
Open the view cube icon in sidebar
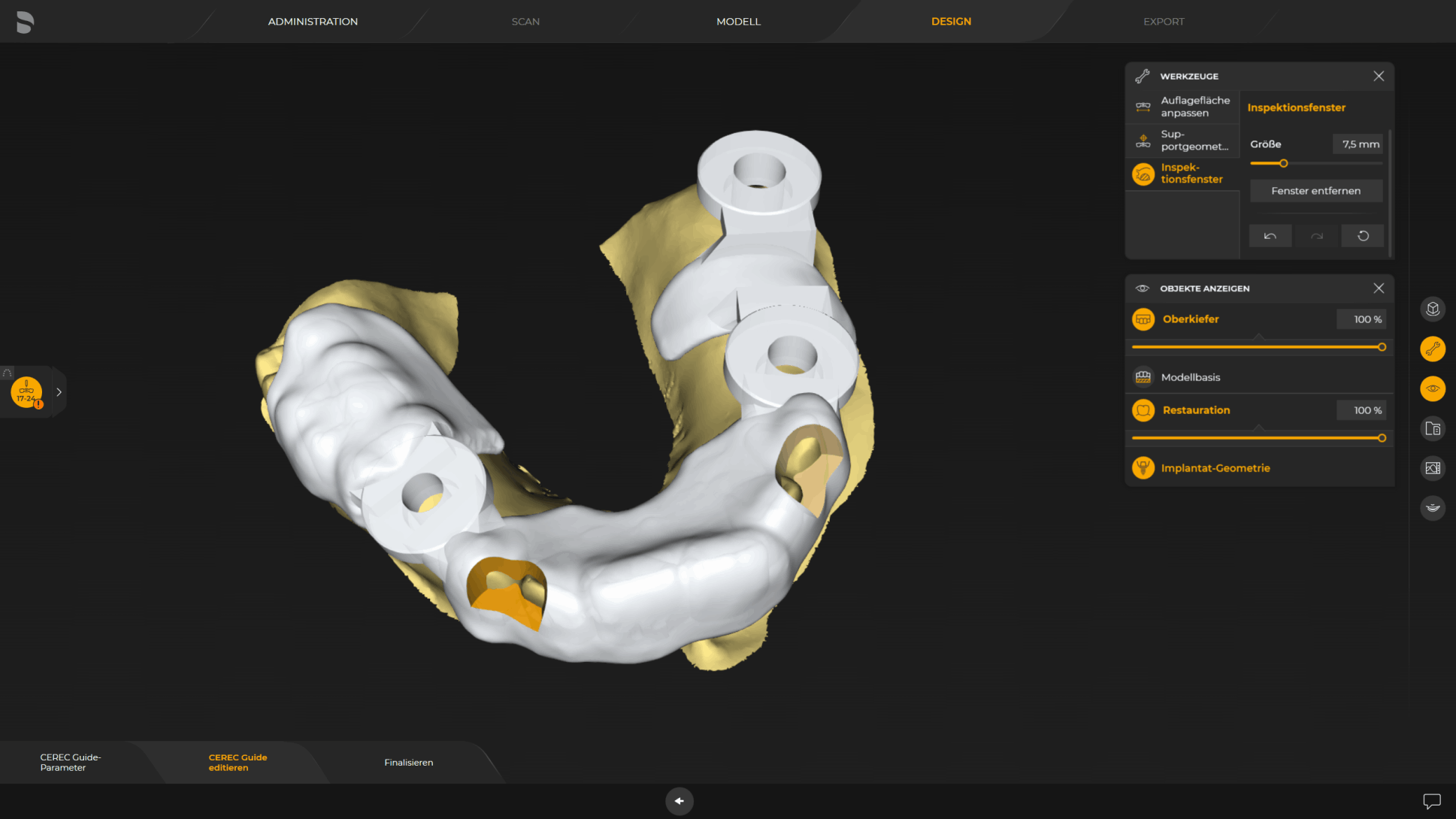1433,309
